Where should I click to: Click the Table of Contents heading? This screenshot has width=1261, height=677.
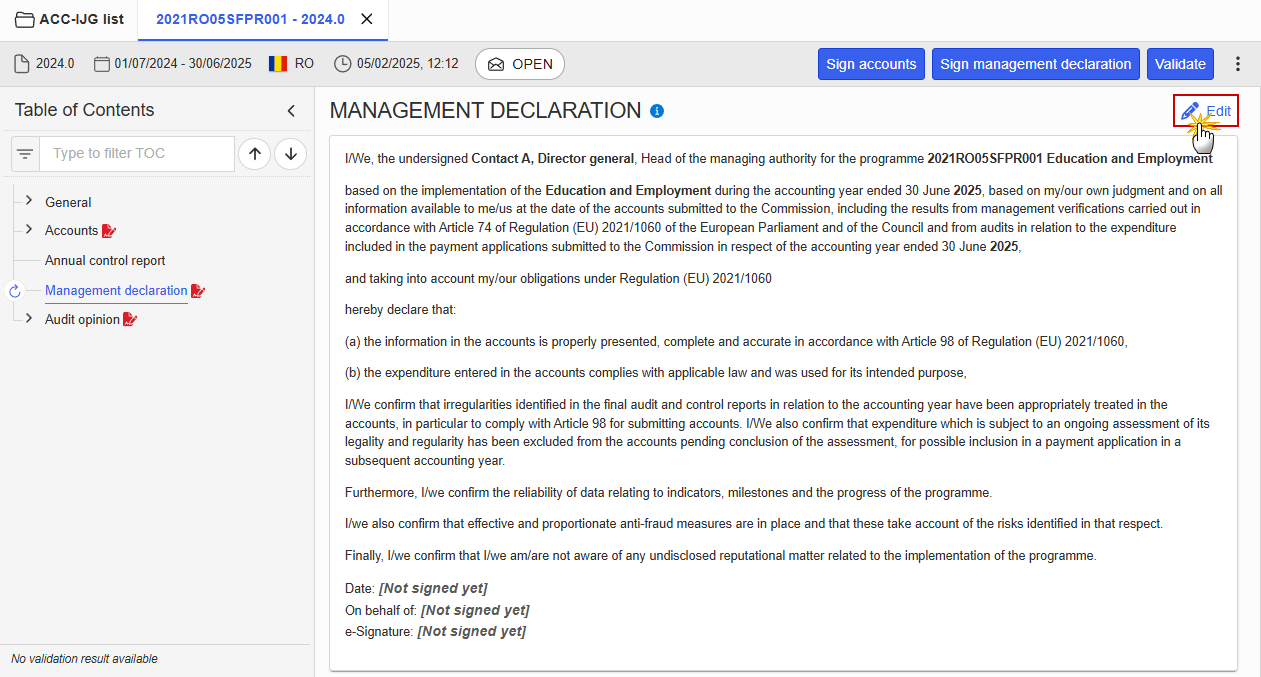click(x=84, y=110)
